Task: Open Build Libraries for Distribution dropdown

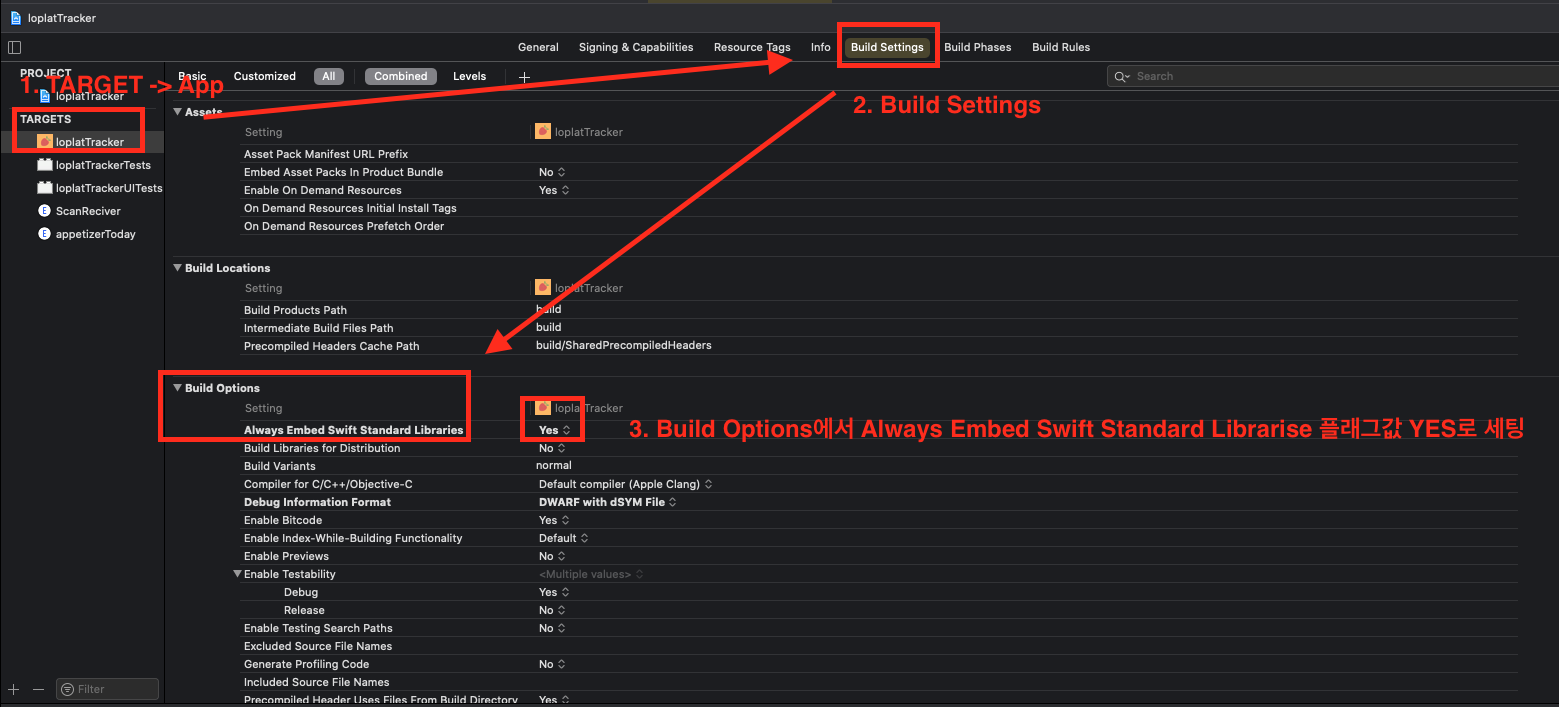Action: click(553, 448)
